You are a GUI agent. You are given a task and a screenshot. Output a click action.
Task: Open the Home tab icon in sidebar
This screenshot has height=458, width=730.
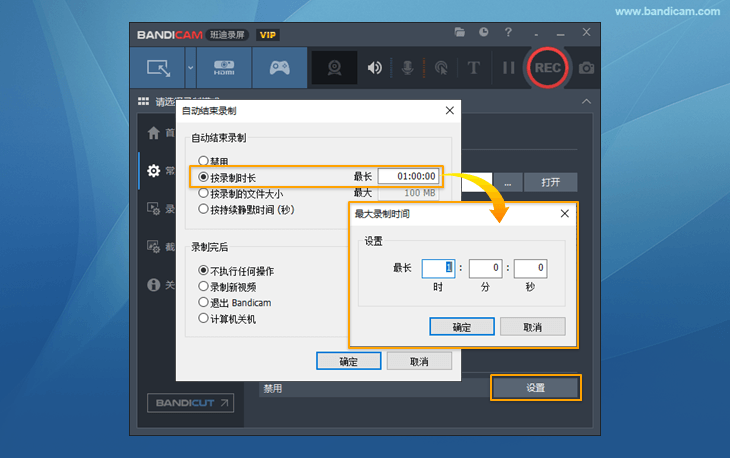(154, 133)
